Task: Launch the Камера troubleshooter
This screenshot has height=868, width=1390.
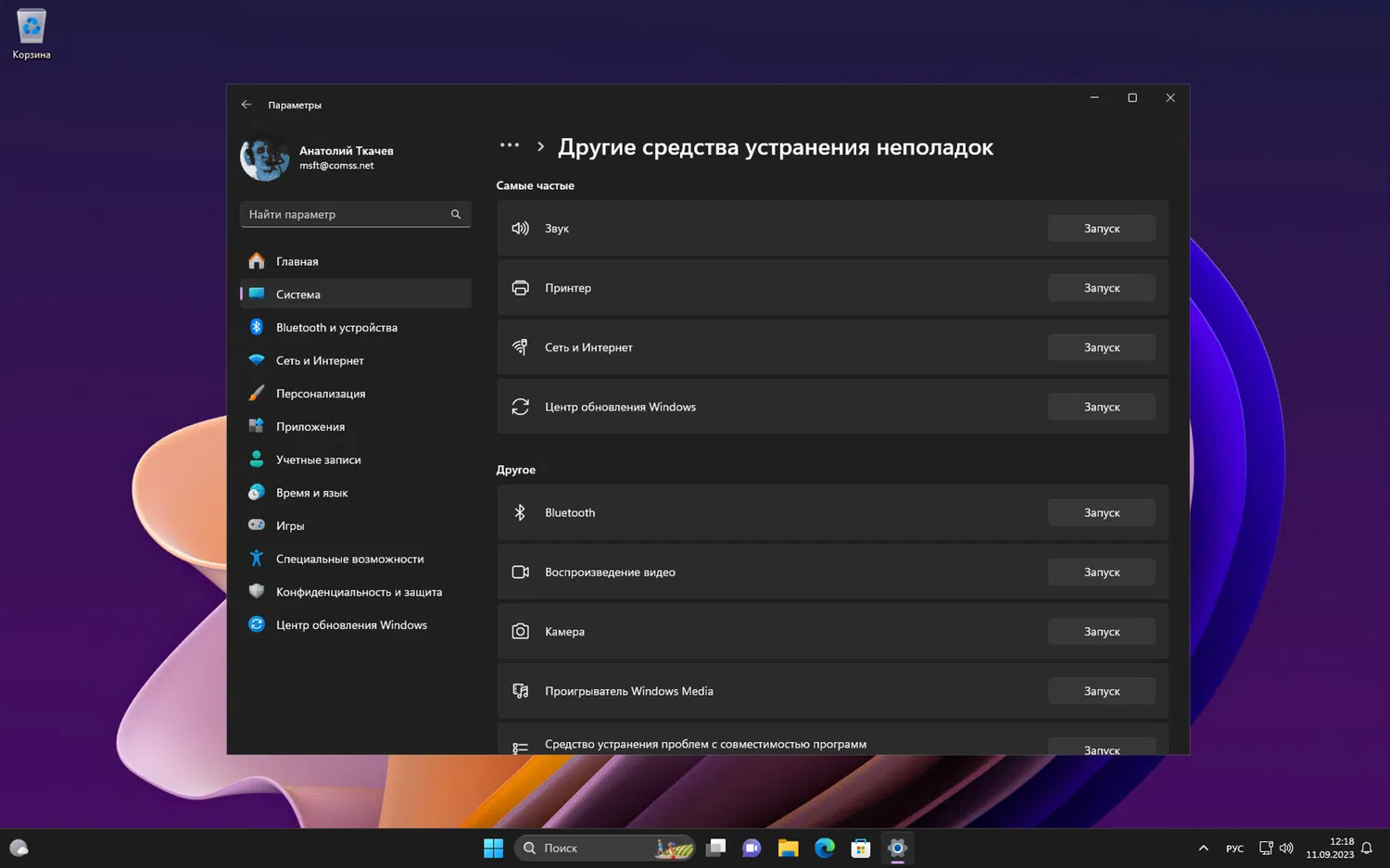Action: click(x=1101, y=632)
